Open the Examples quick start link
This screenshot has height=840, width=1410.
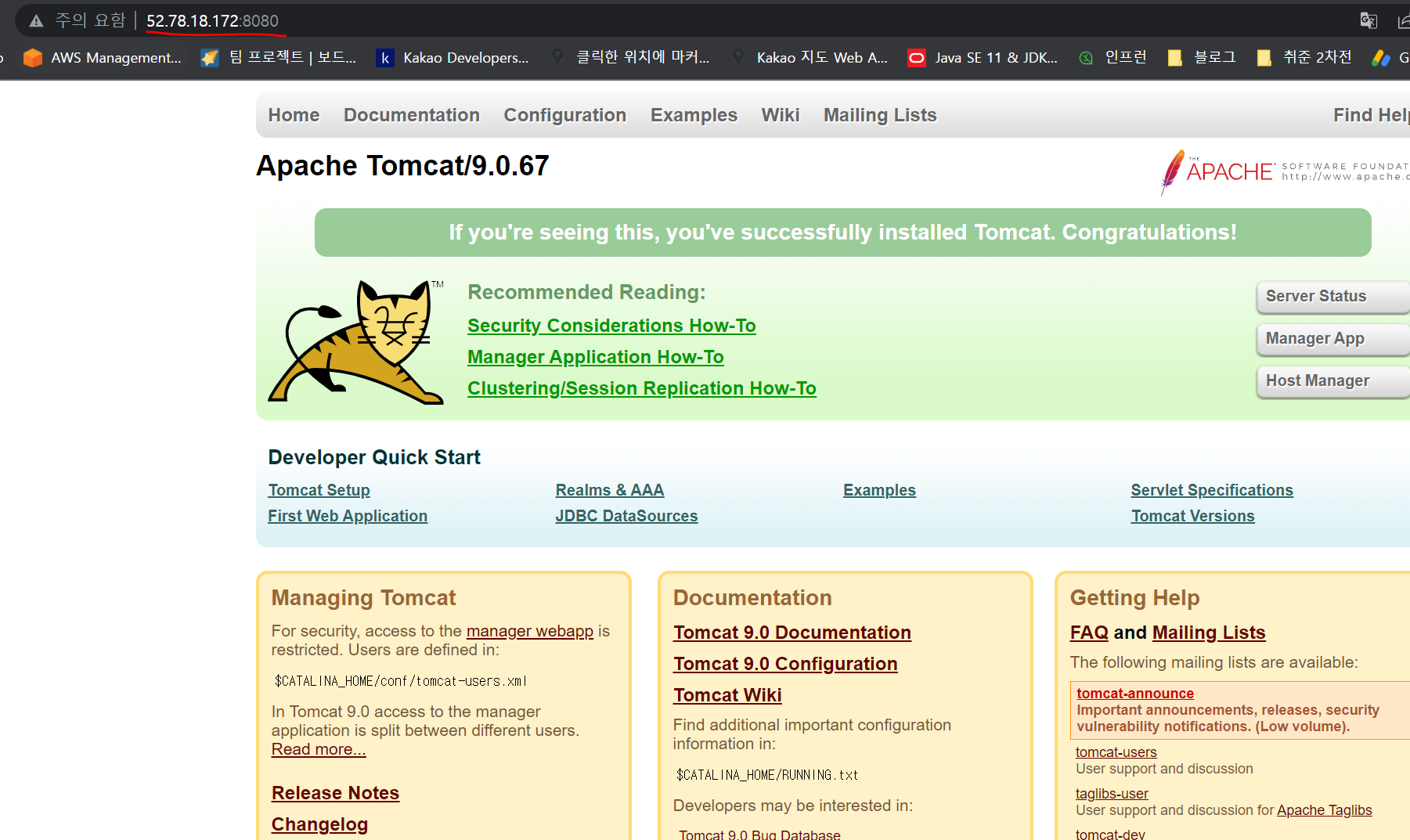(879, 490)
